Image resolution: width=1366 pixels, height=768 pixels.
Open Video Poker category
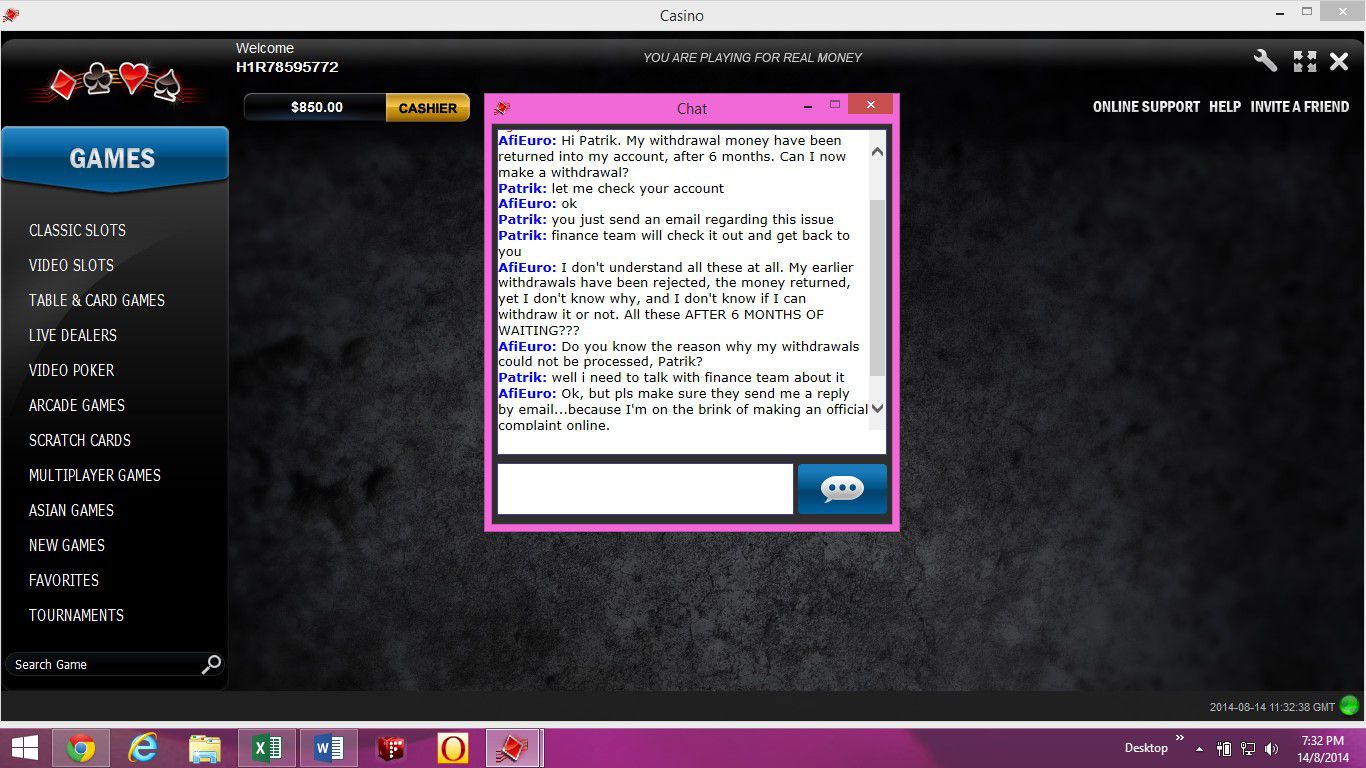(x=71, y=370)
